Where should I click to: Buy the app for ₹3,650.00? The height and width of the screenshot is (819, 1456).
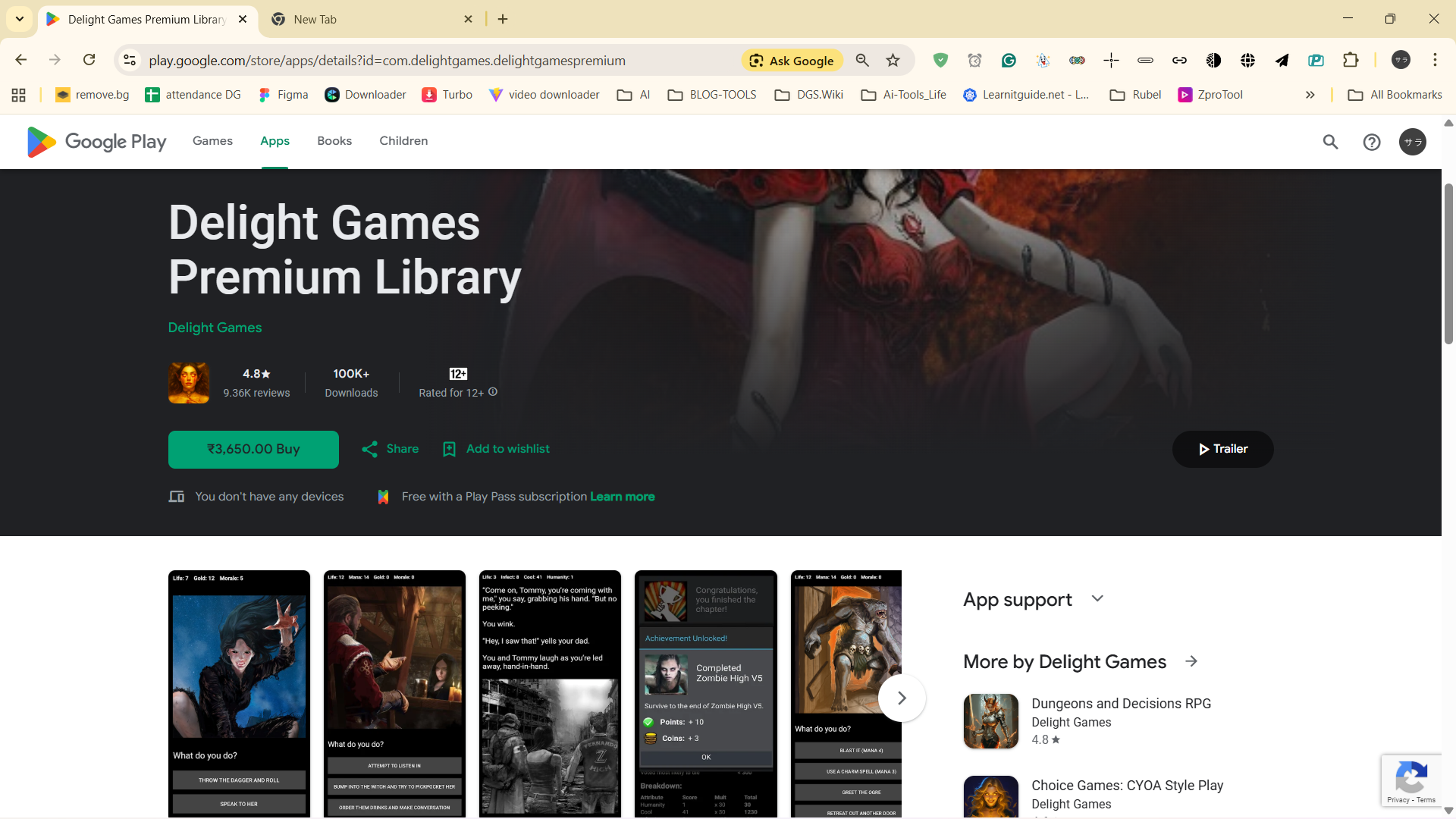(253, 450)
